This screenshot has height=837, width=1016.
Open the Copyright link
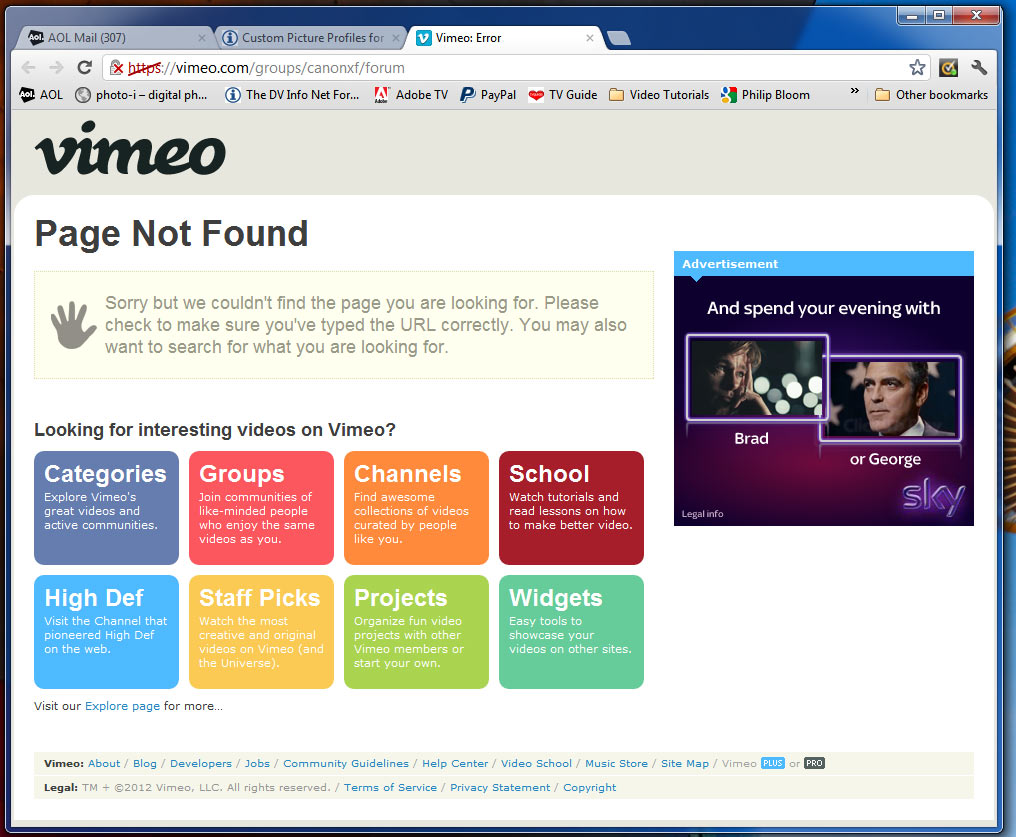pos(590,787)
